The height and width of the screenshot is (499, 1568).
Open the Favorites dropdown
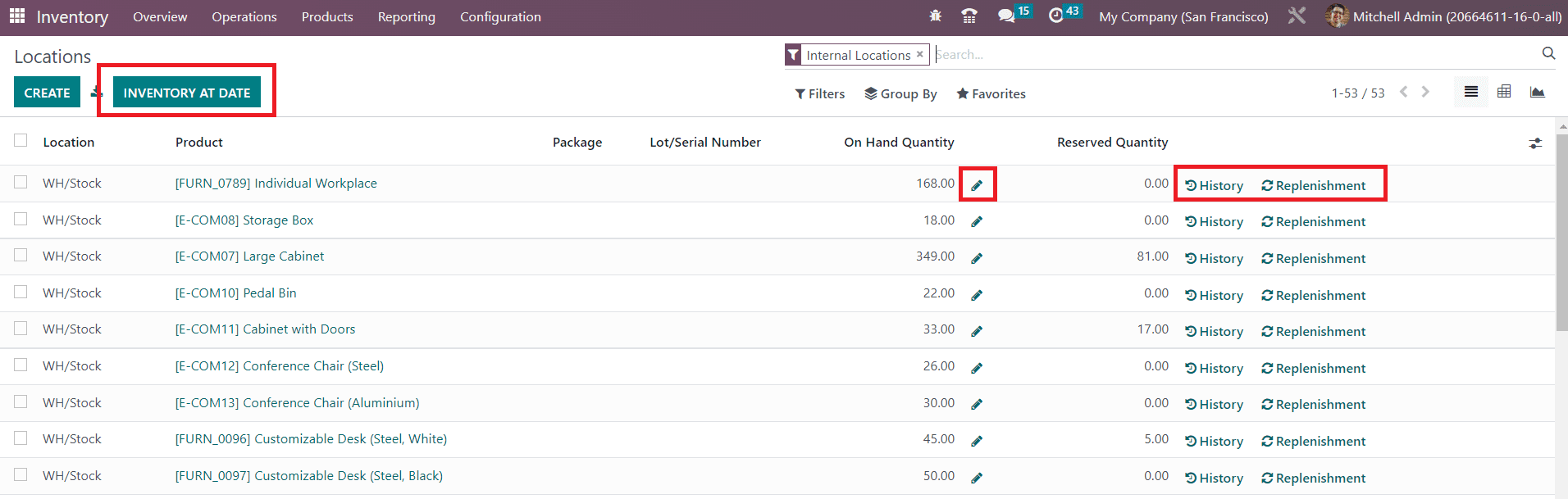(991, 94)
